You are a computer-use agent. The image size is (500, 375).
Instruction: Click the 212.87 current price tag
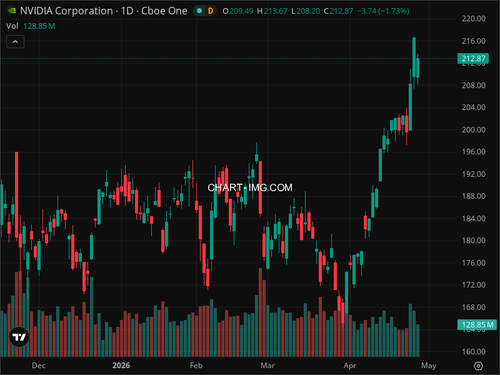tap(473, 58)
